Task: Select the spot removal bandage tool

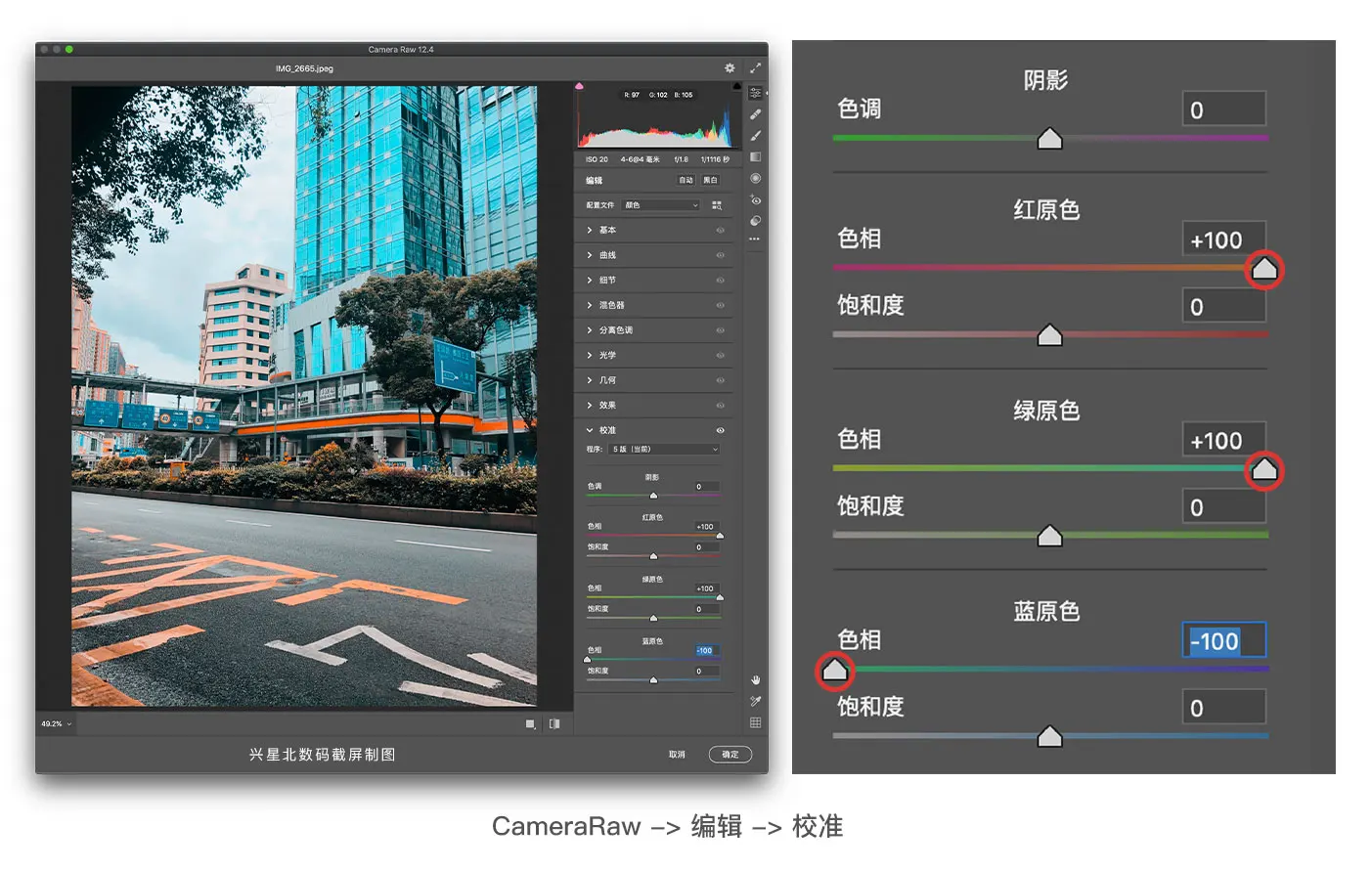Action: point(756,114)
